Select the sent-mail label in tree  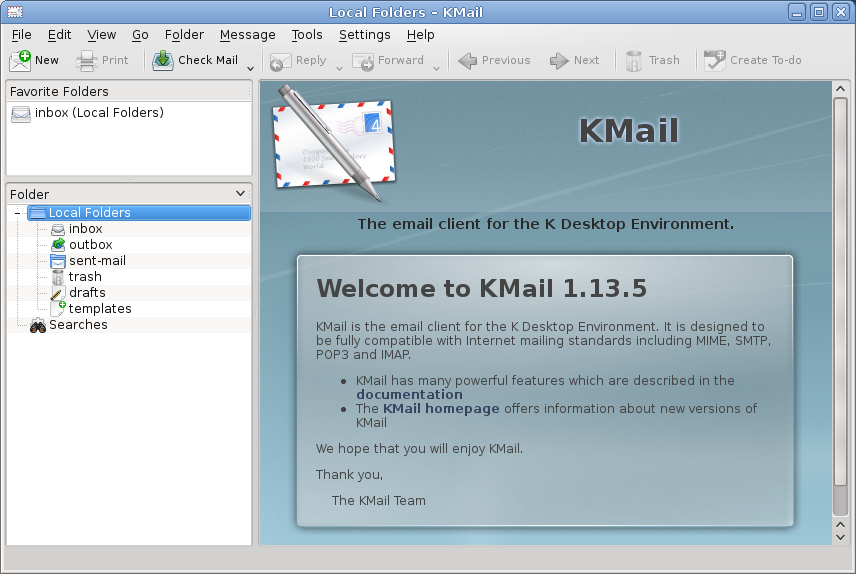click(x=97, y=261)
